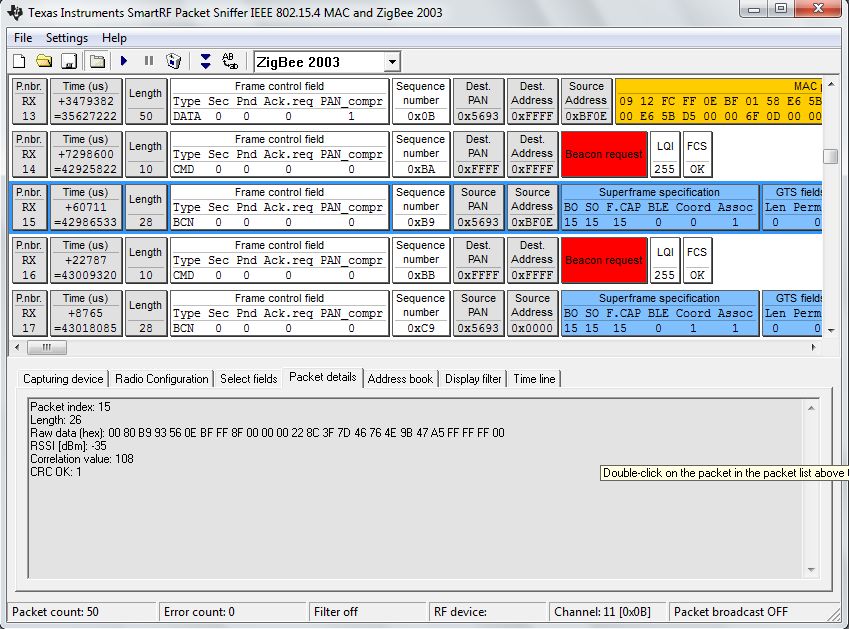Click the Superframe specification field of packet 17

660,313
